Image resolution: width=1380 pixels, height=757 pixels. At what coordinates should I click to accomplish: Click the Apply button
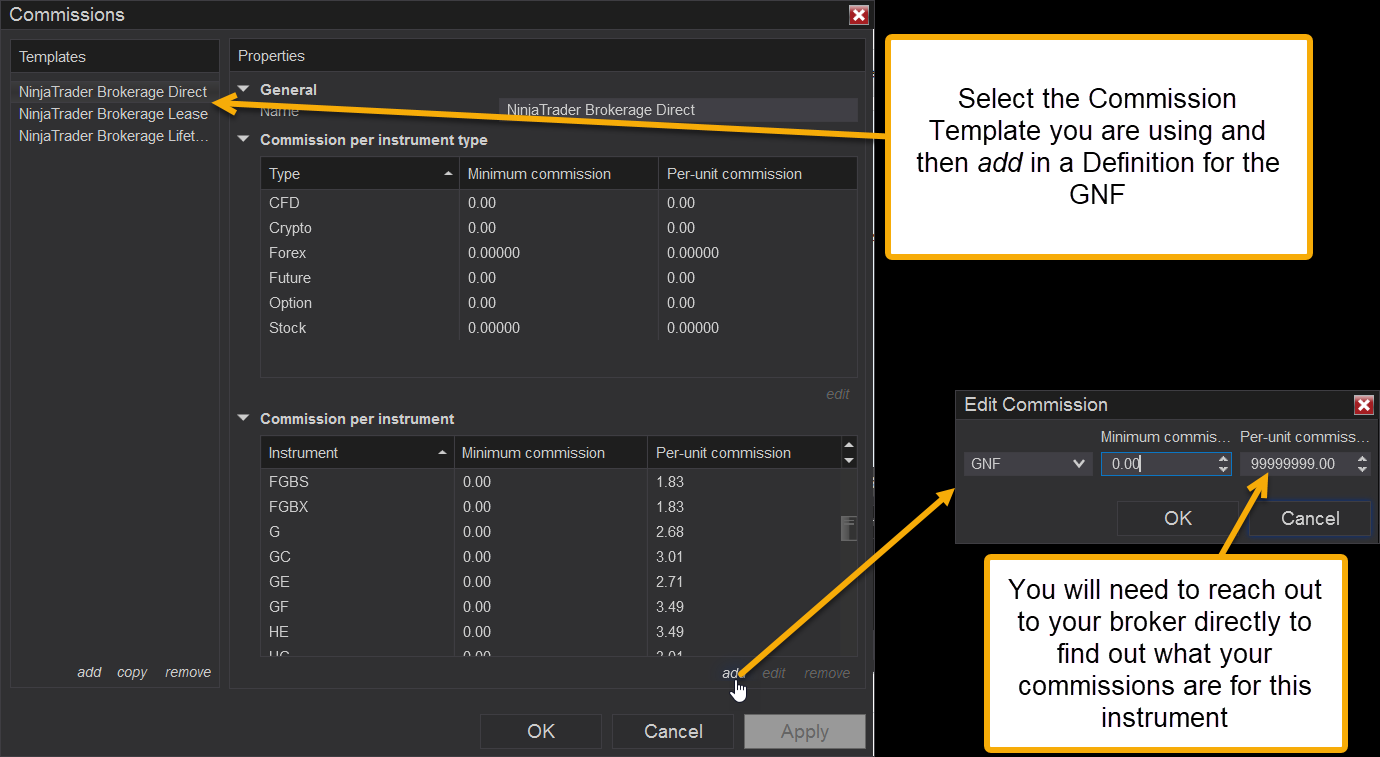tap(805, 731)
